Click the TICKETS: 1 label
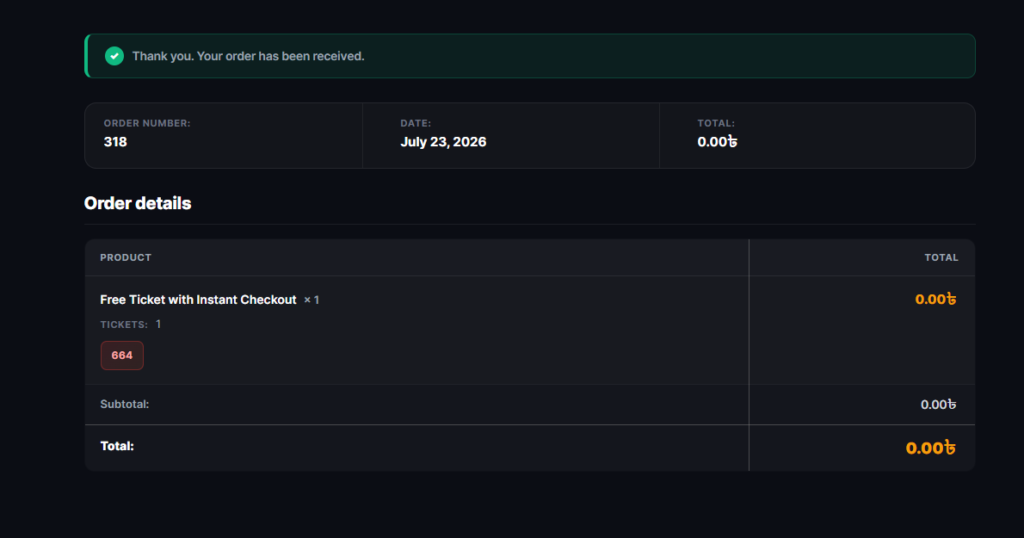 [x=131, y=324]
